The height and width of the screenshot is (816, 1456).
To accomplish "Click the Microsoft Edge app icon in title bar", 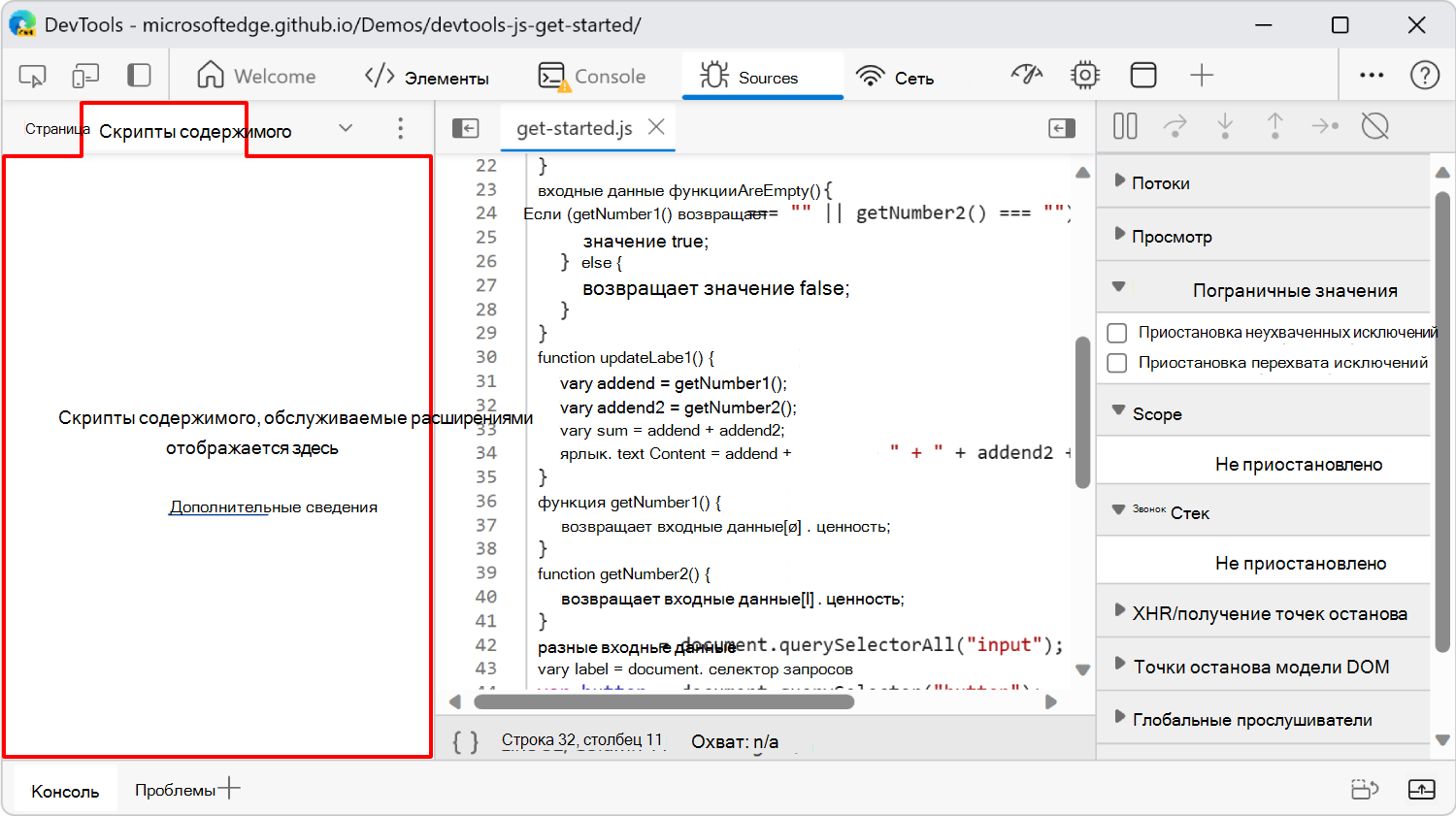I will point(22,24).
